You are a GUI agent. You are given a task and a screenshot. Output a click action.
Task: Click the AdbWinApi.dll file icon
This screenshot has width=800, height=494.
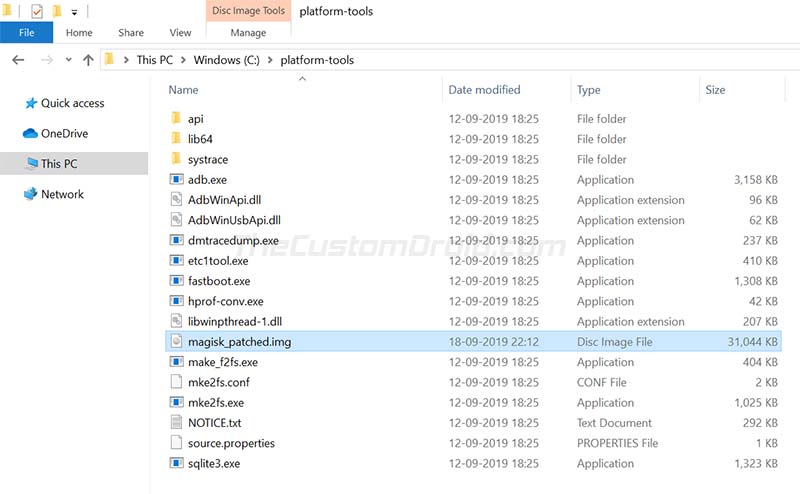pyautogui.click(x=176, y=200)
